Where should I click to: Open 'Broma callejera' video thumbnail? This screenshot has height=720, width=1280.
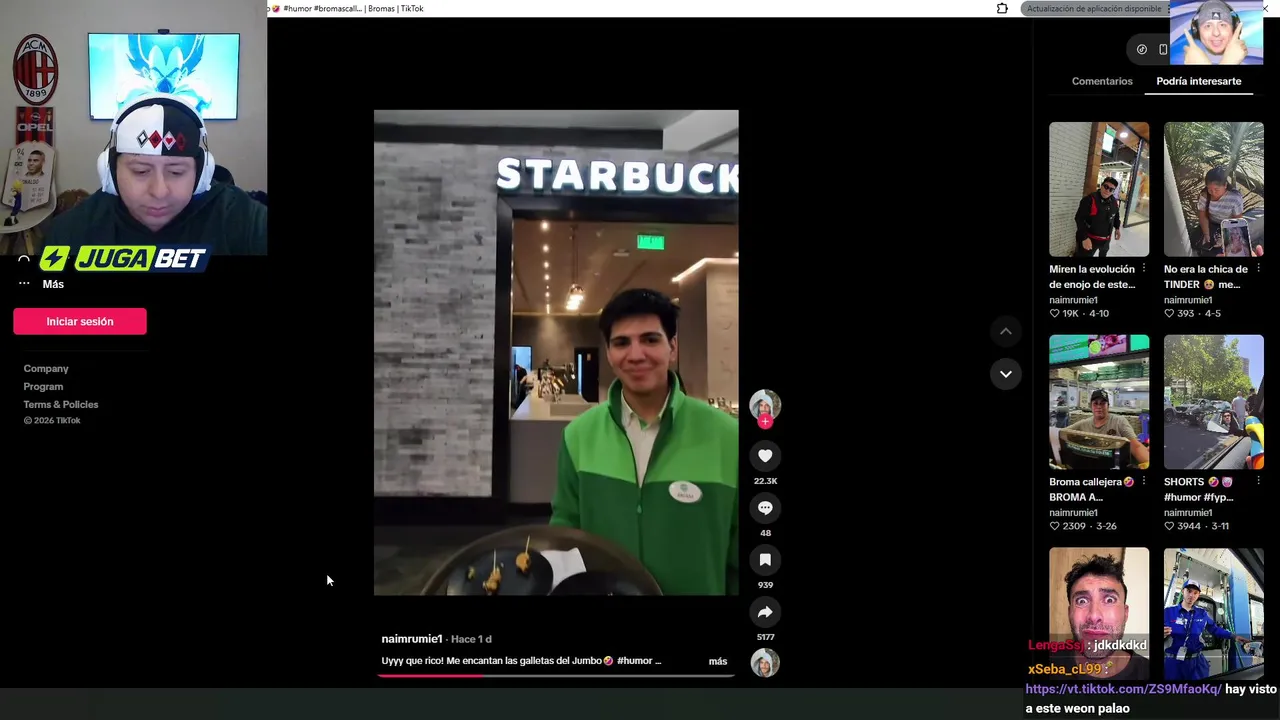[1099, 402]
